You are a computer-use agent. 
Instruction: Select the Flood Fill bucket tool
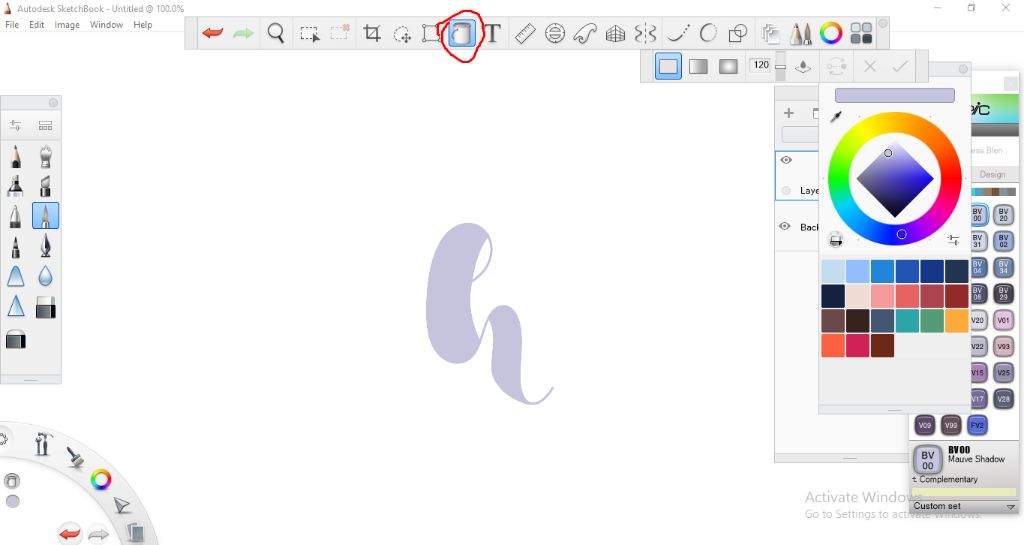[461, 33]
